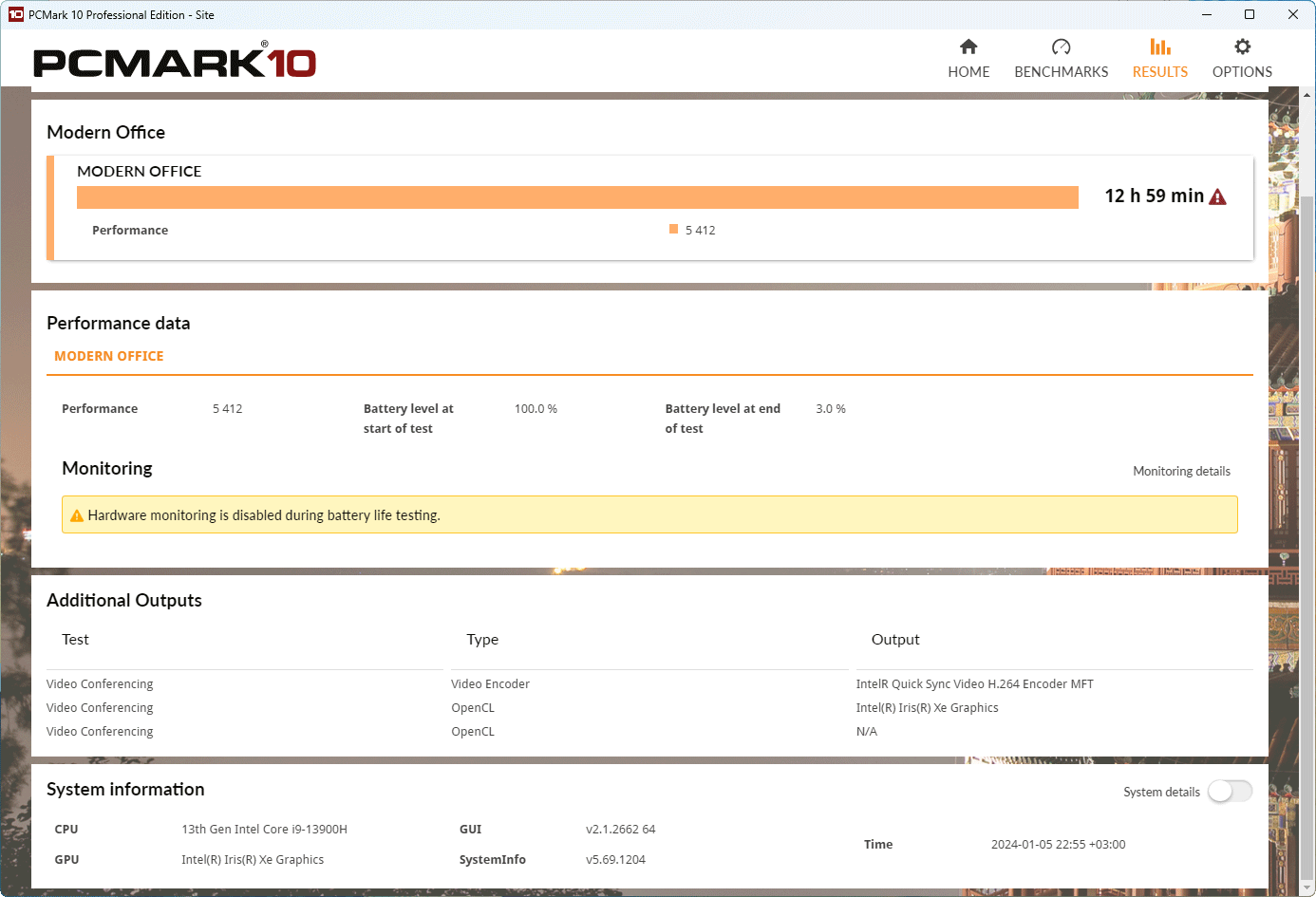The width and height of the screenshot is (1316, 897).
Task: Click the GPU value Intel(R) Iris(R) Xe Graphics
Action: 253,859
